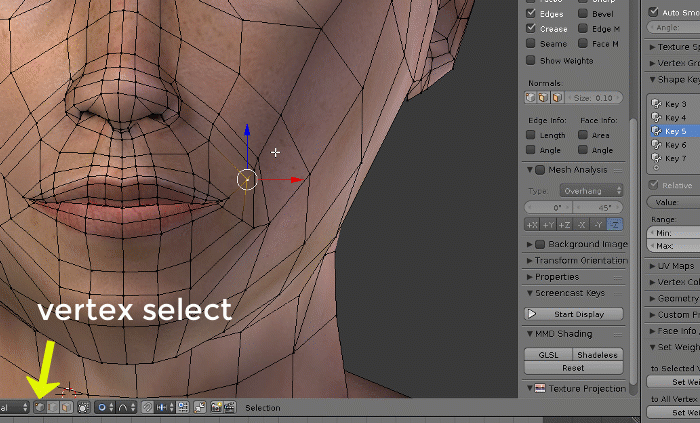This screenshot has height=423, width=700.
Task: Collapse the Mesh Analysis panel
Action: coord(530,170)
